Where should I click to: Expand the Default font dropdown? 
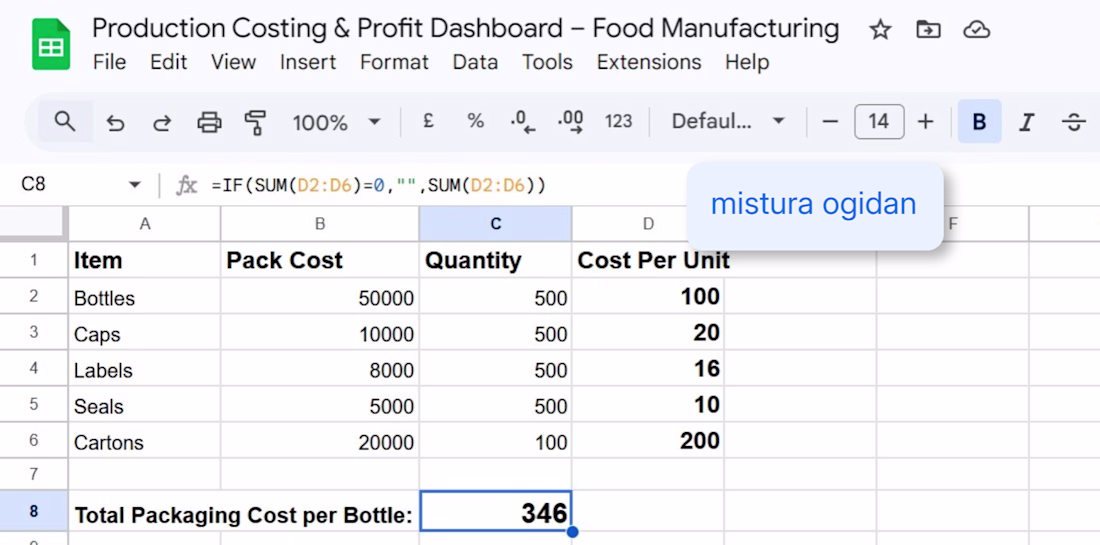point(727,122)
